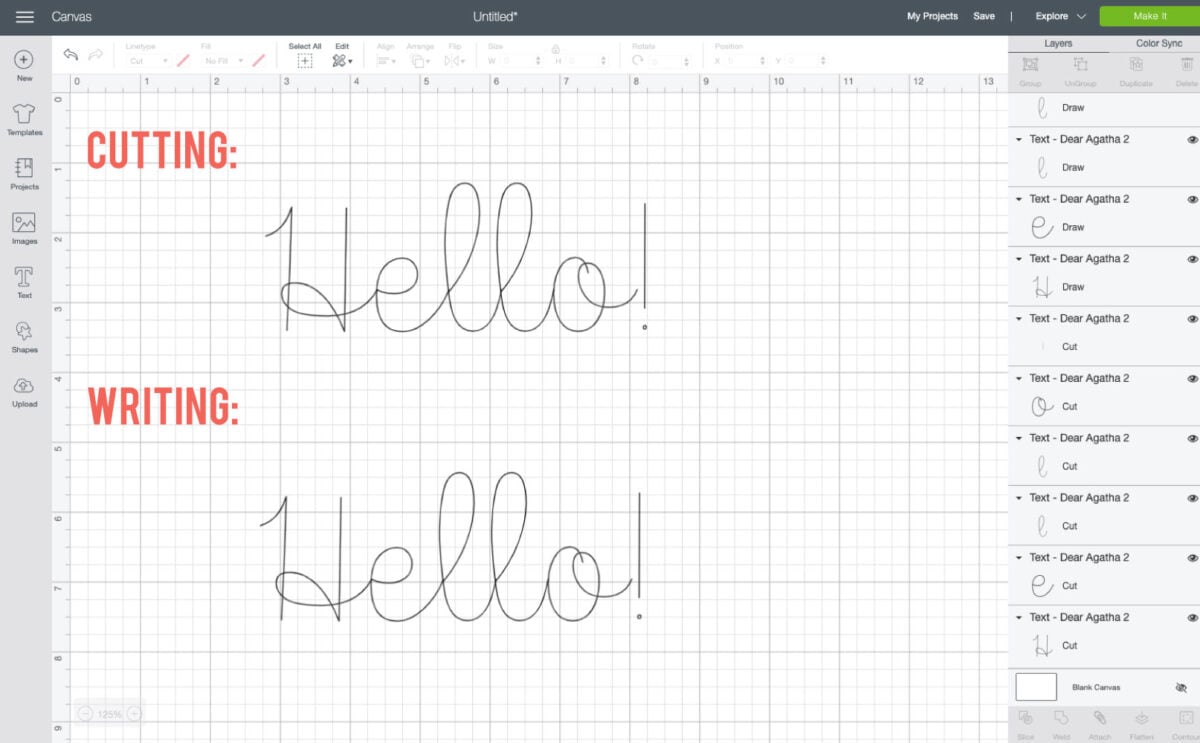Click the Blank Canvas white swatch
Screen dimensions: 1200x743
pos(1036,687)
